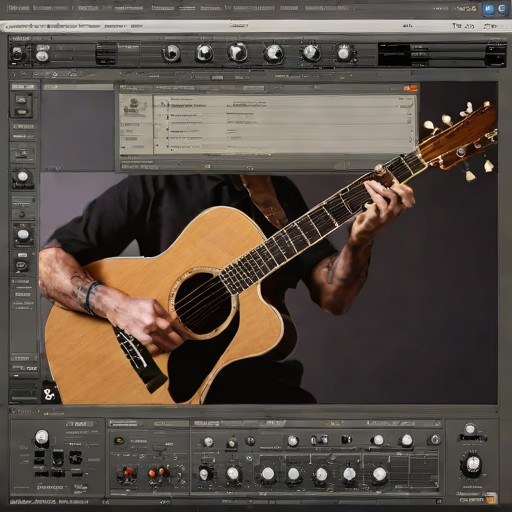
Task: Click the orange icon in the bottom-right corner
Action: click(490, 499)
